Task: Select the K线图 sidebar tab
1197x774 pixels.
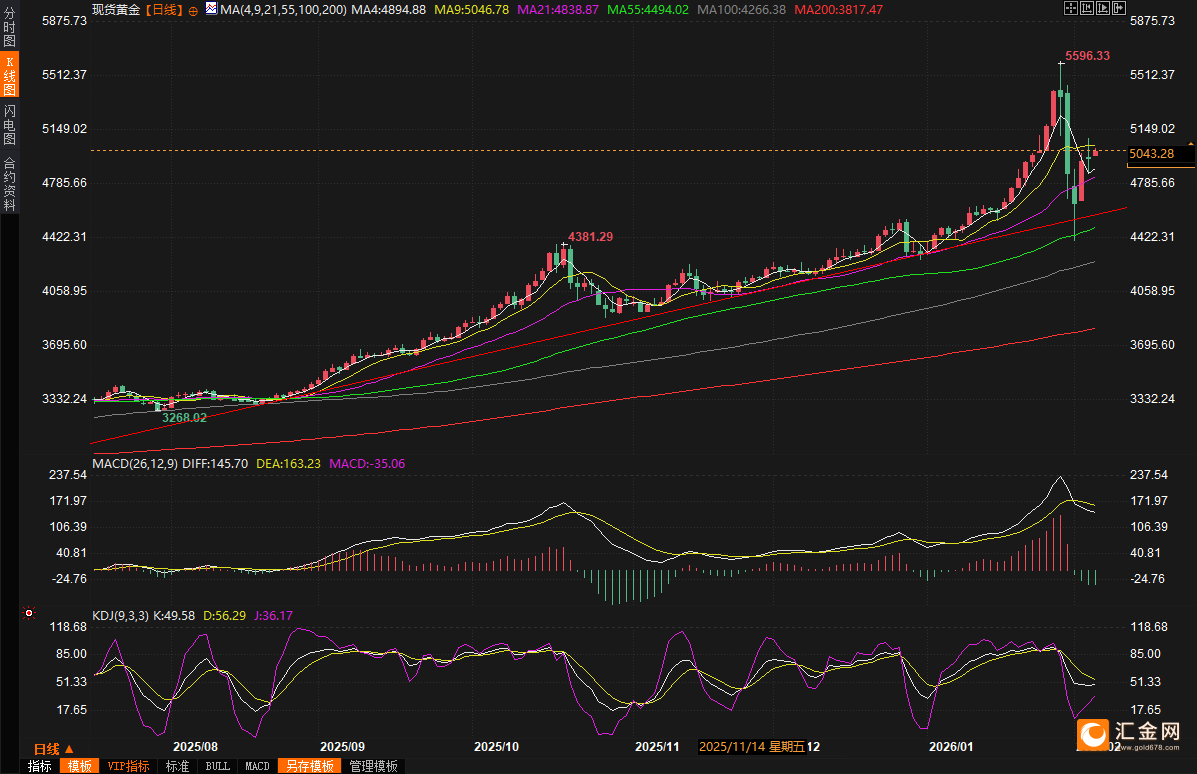Action: pos(9,75)
